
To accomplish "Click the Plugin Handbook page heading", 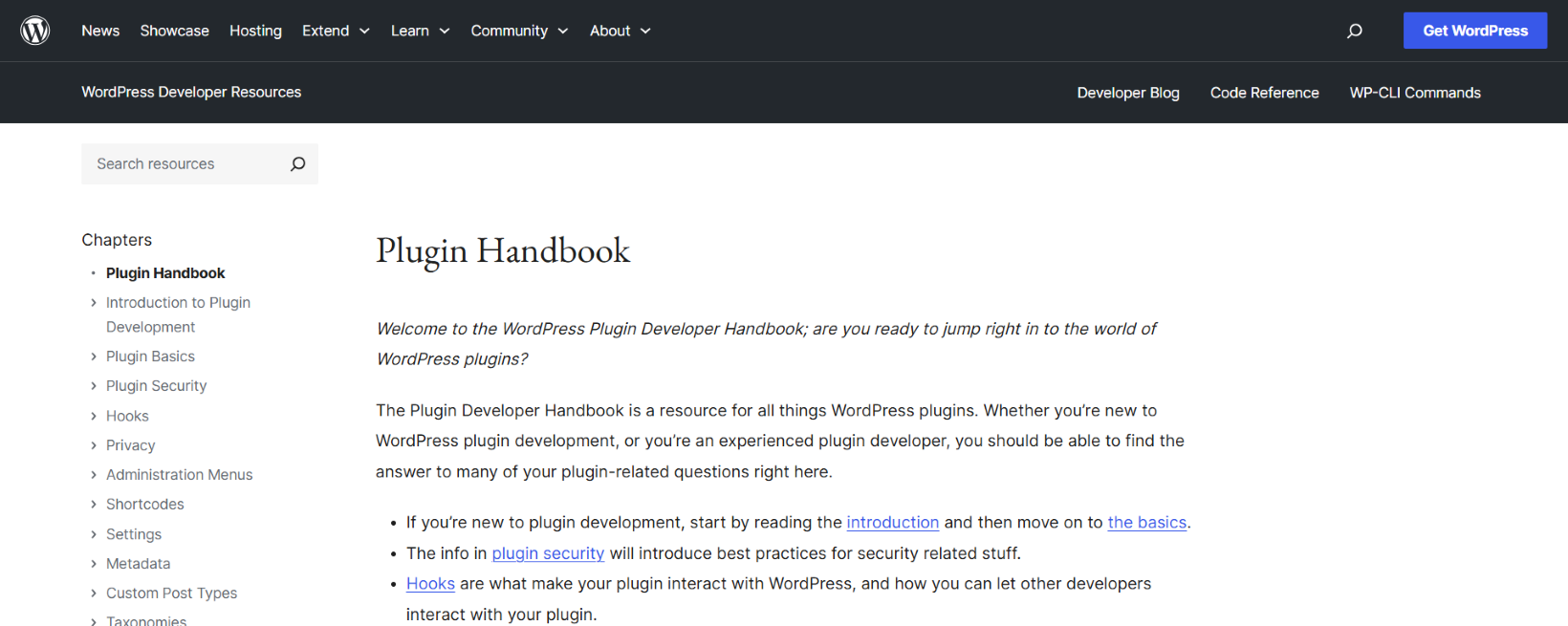I will click(x=503, y=250).
